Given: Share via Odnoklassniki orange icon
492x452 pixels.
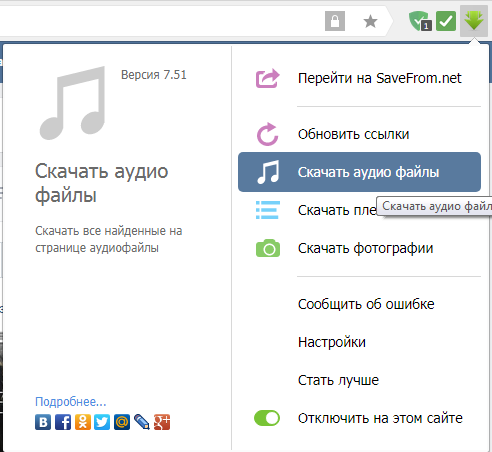Looking at the screenshot, I should click(x=83, y=422).
